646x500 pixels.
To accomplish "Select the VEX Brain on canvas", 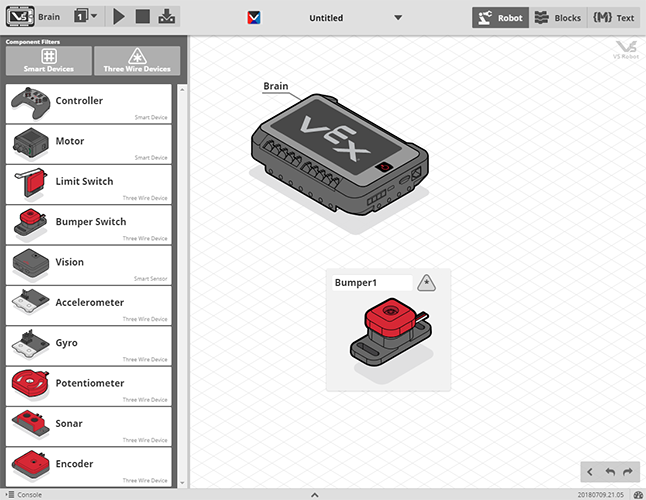I will 339,154.
